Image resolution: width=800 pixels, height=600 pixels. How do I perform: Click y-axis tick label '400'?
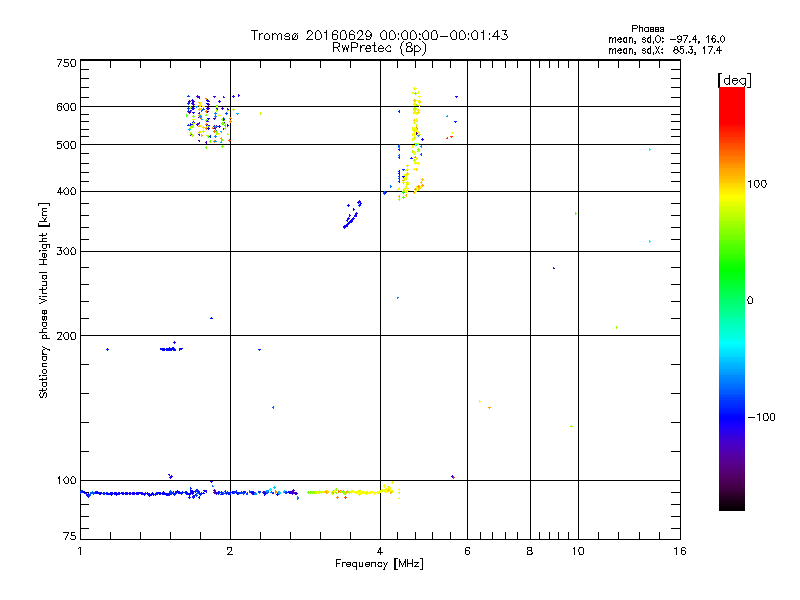66,191
